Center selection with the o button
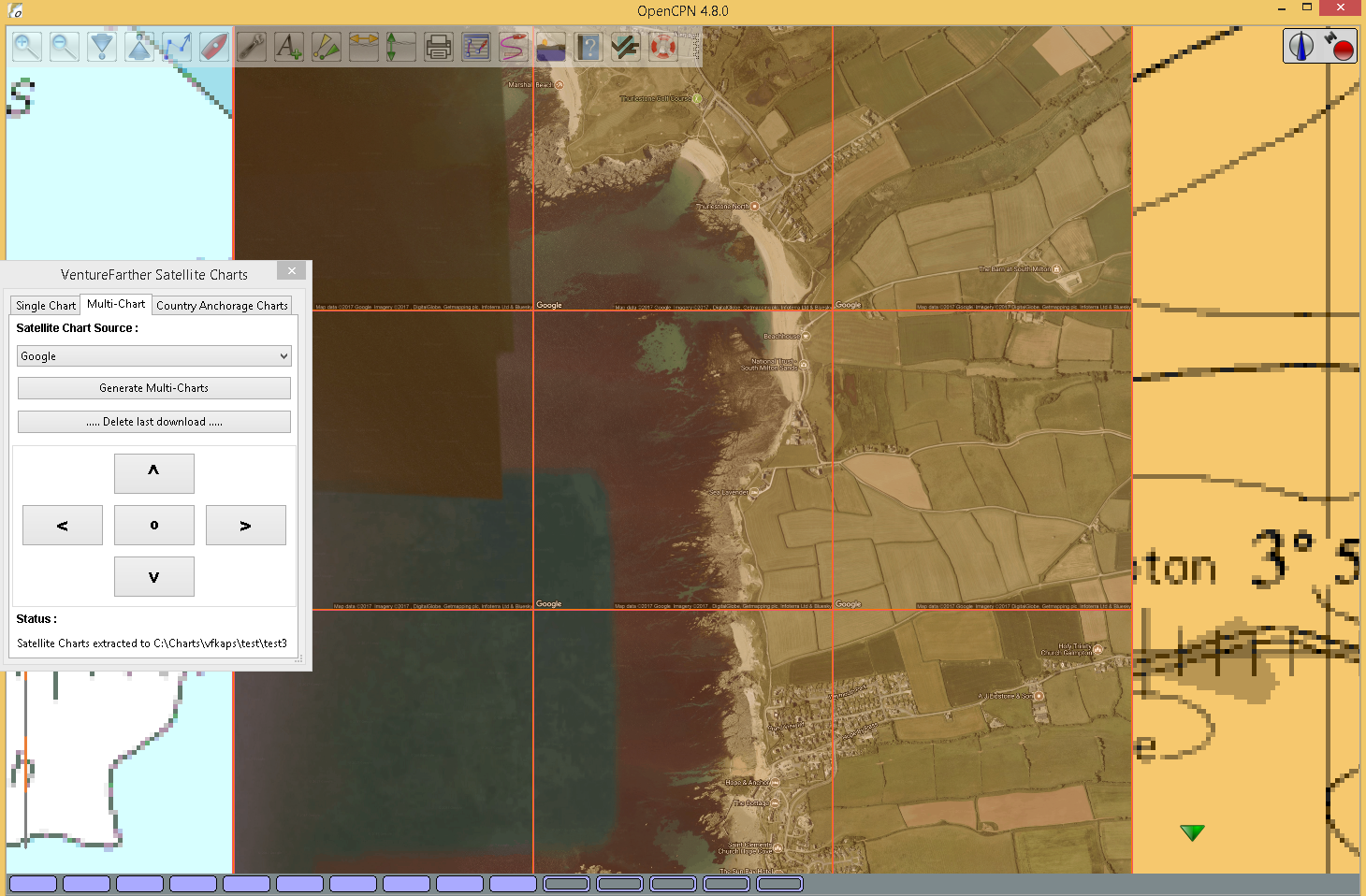Screen dimensions: 1366x896 (x=154, y=526)
